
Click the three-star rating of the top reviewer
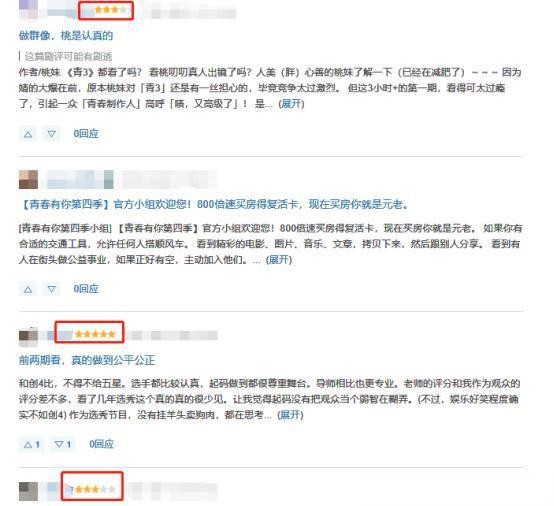[x=110, y=10]
